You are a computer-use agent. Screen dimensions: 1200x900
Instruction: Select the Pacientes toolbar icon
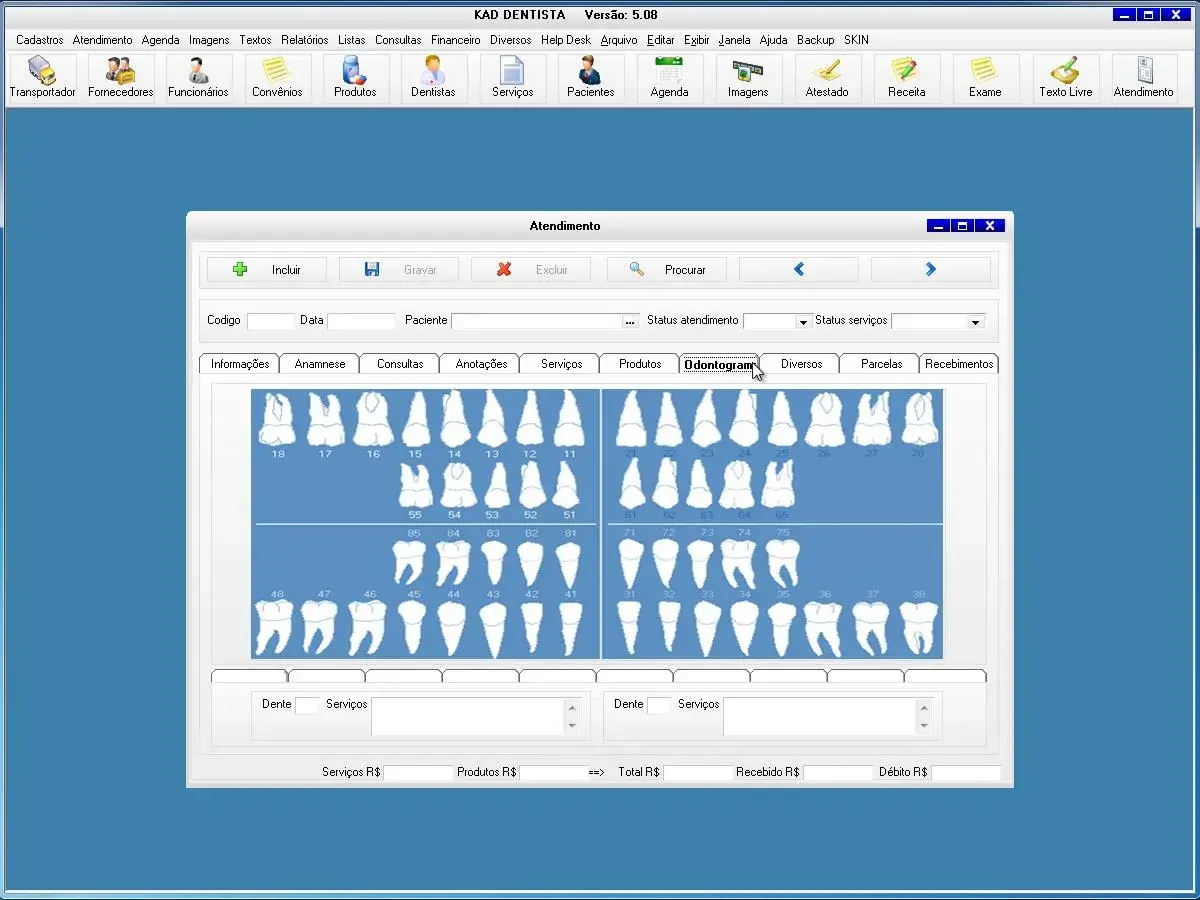click(590, 78)
